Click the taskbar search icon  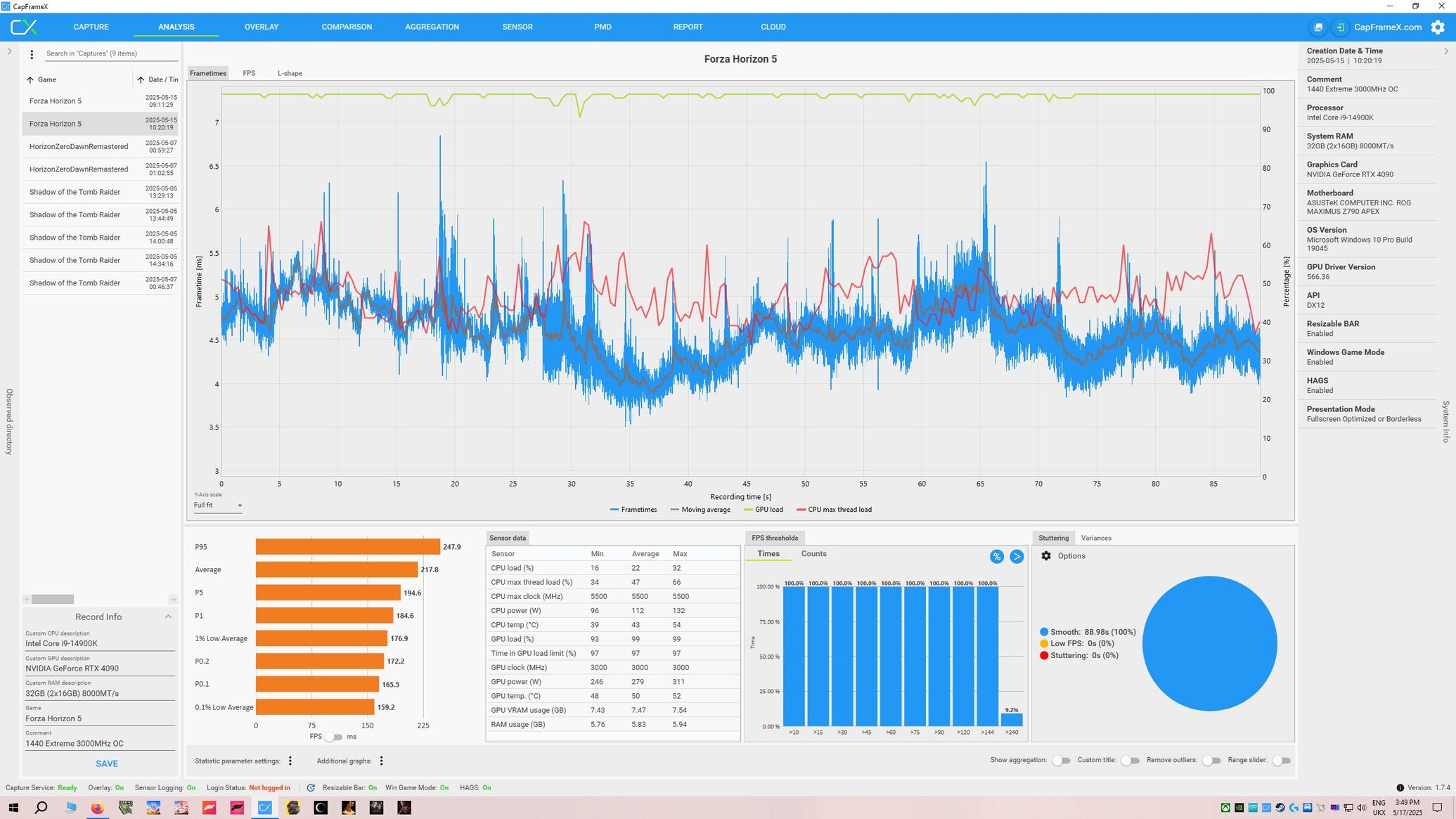(41, 808)
